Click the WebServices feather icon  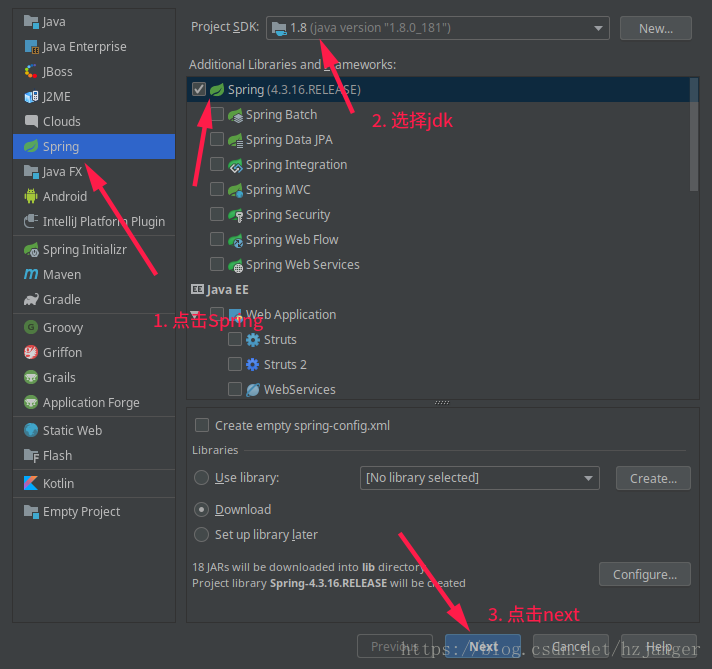pos(252,390)
